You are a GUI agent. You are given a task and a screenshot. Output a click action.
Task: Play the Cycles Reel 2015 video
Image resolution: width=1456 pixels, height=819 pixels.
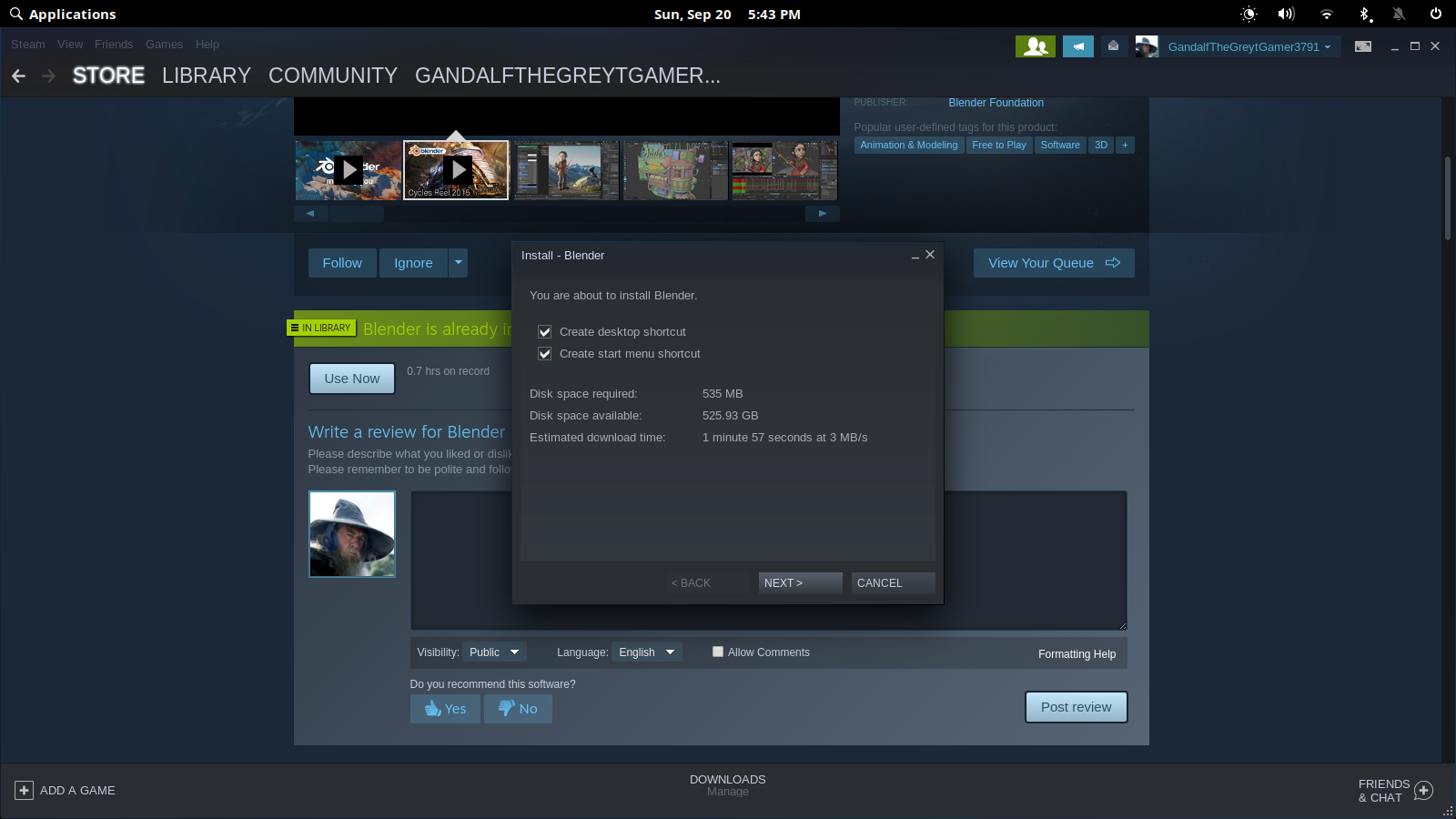pyautogui.click(x=456, y=170)
